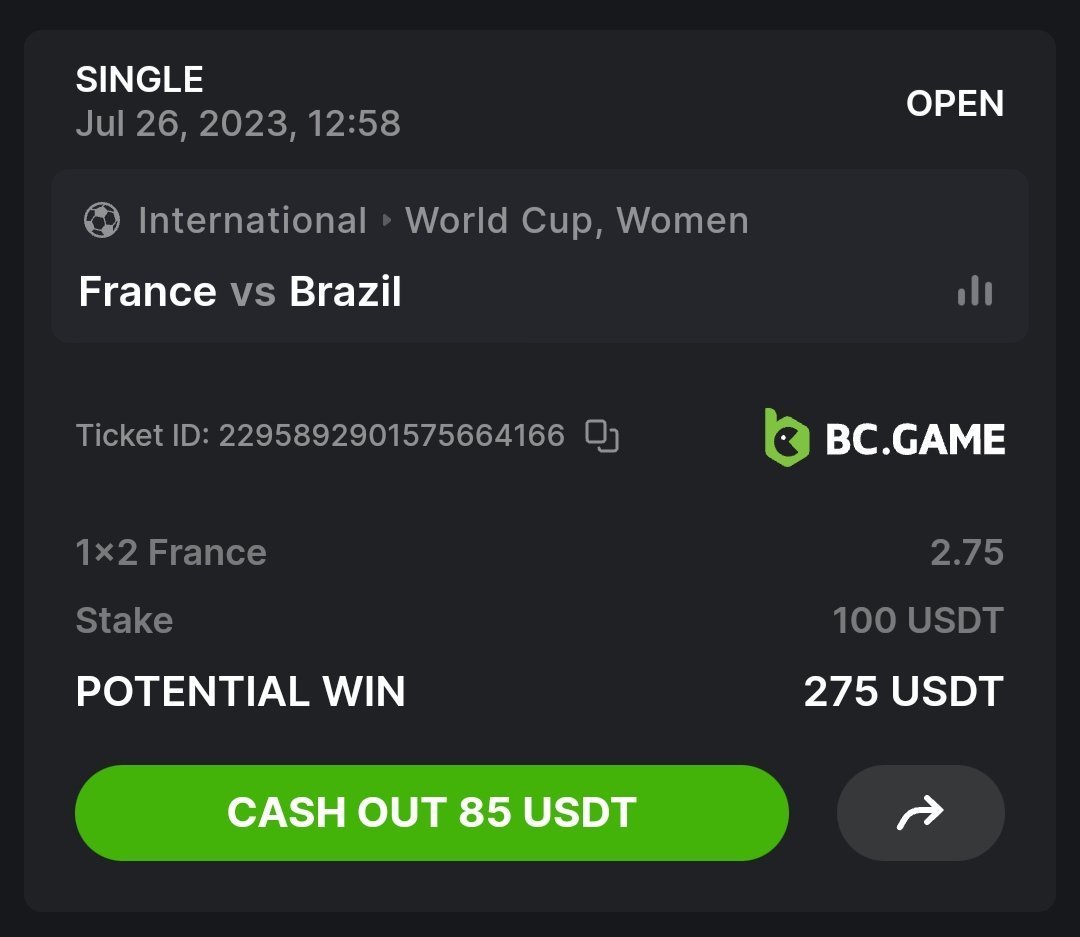This screenshot has height=937, width=1080.
Task: Open match statistics bar chart icon
Action: (974, 291)
